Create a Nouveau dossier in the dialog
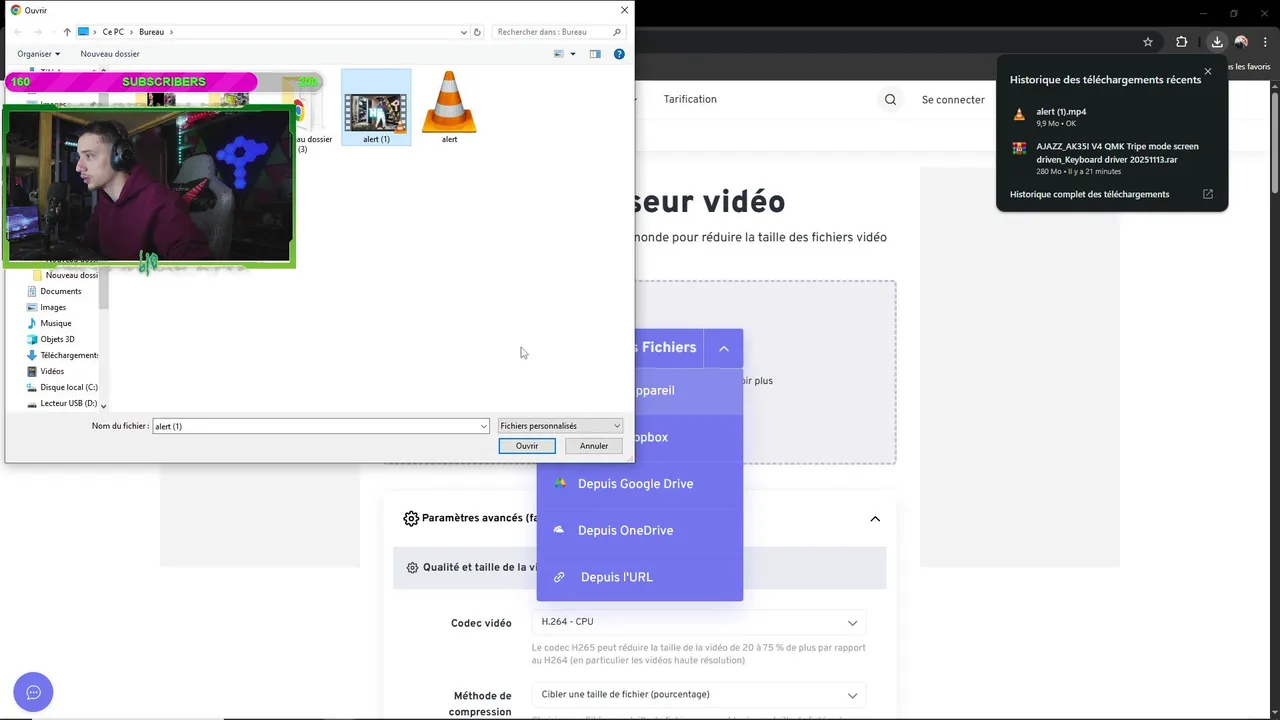The width and height of the screenshot is (1280, 720). coord(110,54)
